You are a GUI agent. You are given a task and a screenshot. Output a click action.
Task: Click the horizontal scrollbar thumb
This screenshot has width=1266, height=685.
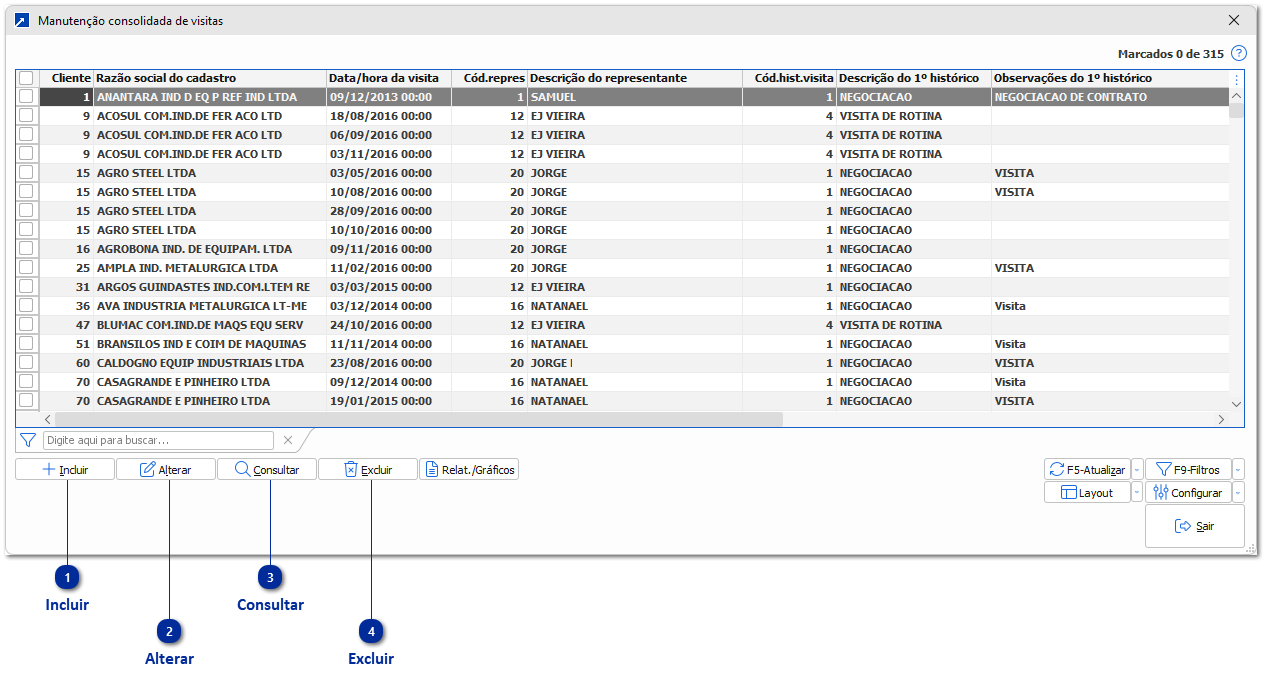tap(420, 419)
